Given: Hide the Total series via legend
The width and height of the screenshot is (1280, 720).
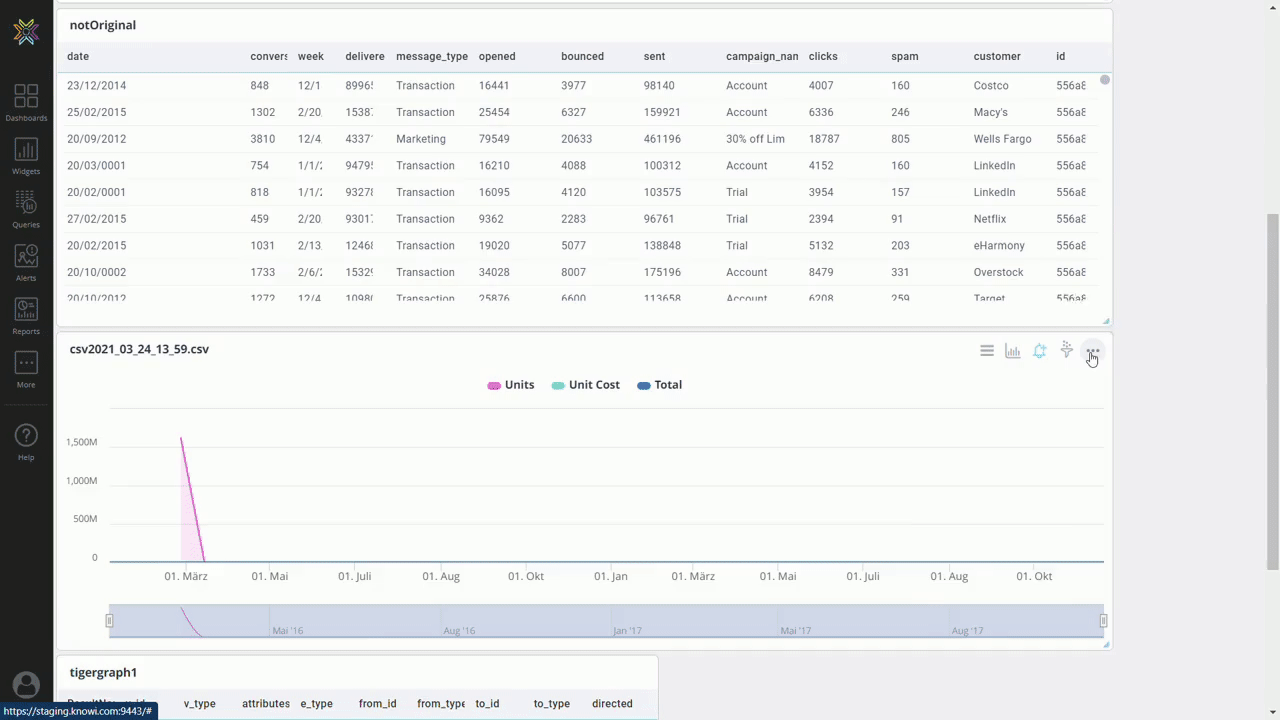Looking at the screenshot, I should 659,385.
